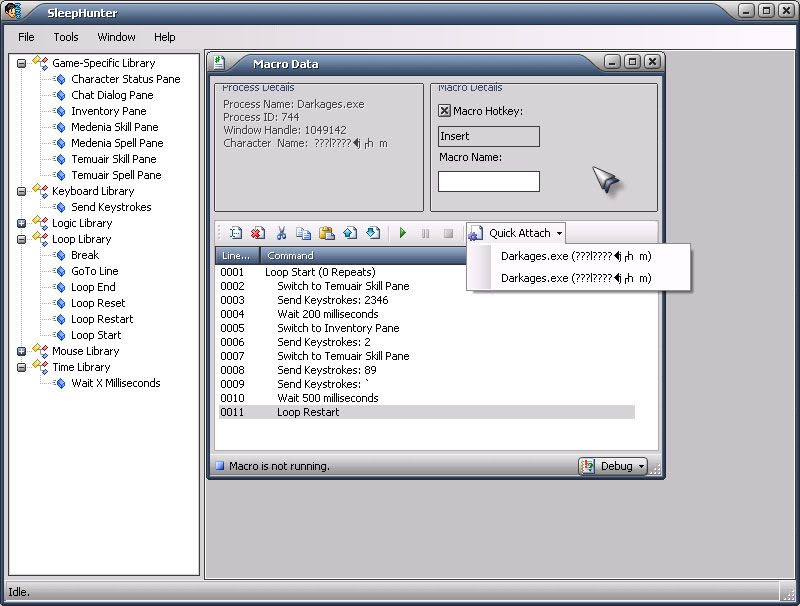This screenshot has height=606, width=800.
Task: Select the Loop Restart tree item
Action: coord(102,319)
